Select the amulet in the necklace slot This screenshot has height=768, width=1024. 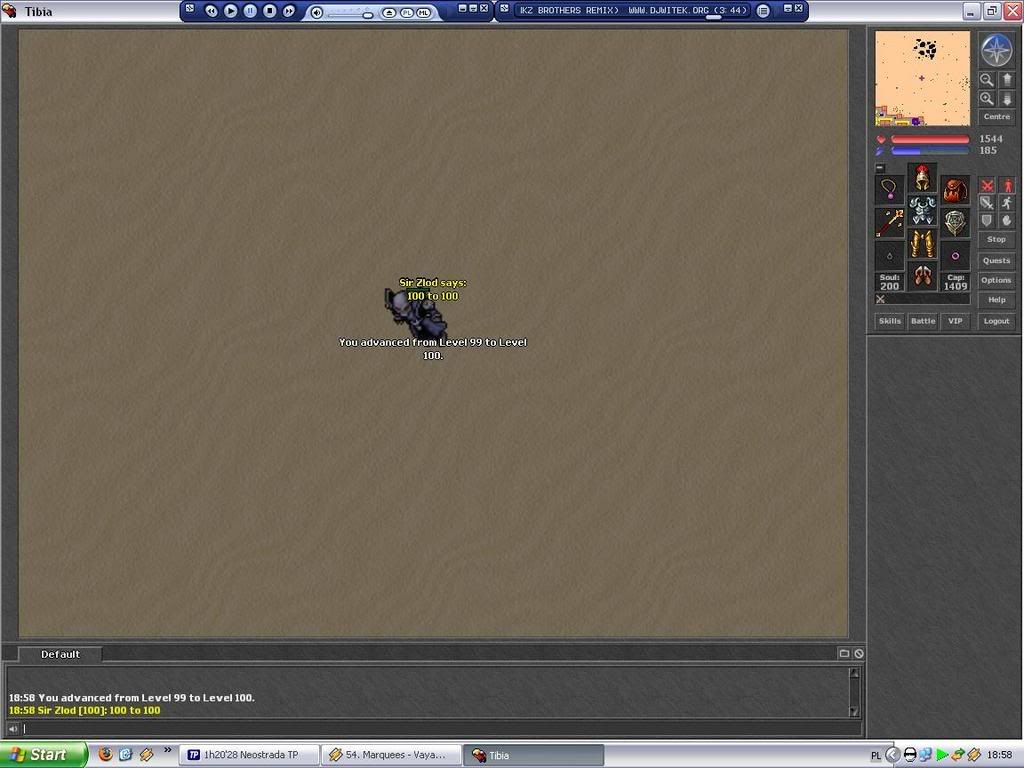click(x=889, y=189)
